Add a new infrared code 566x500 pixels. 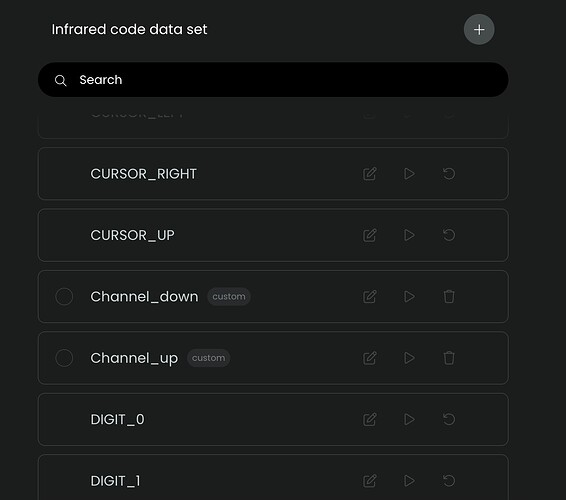pyautogui.click(x=479, y=30)
